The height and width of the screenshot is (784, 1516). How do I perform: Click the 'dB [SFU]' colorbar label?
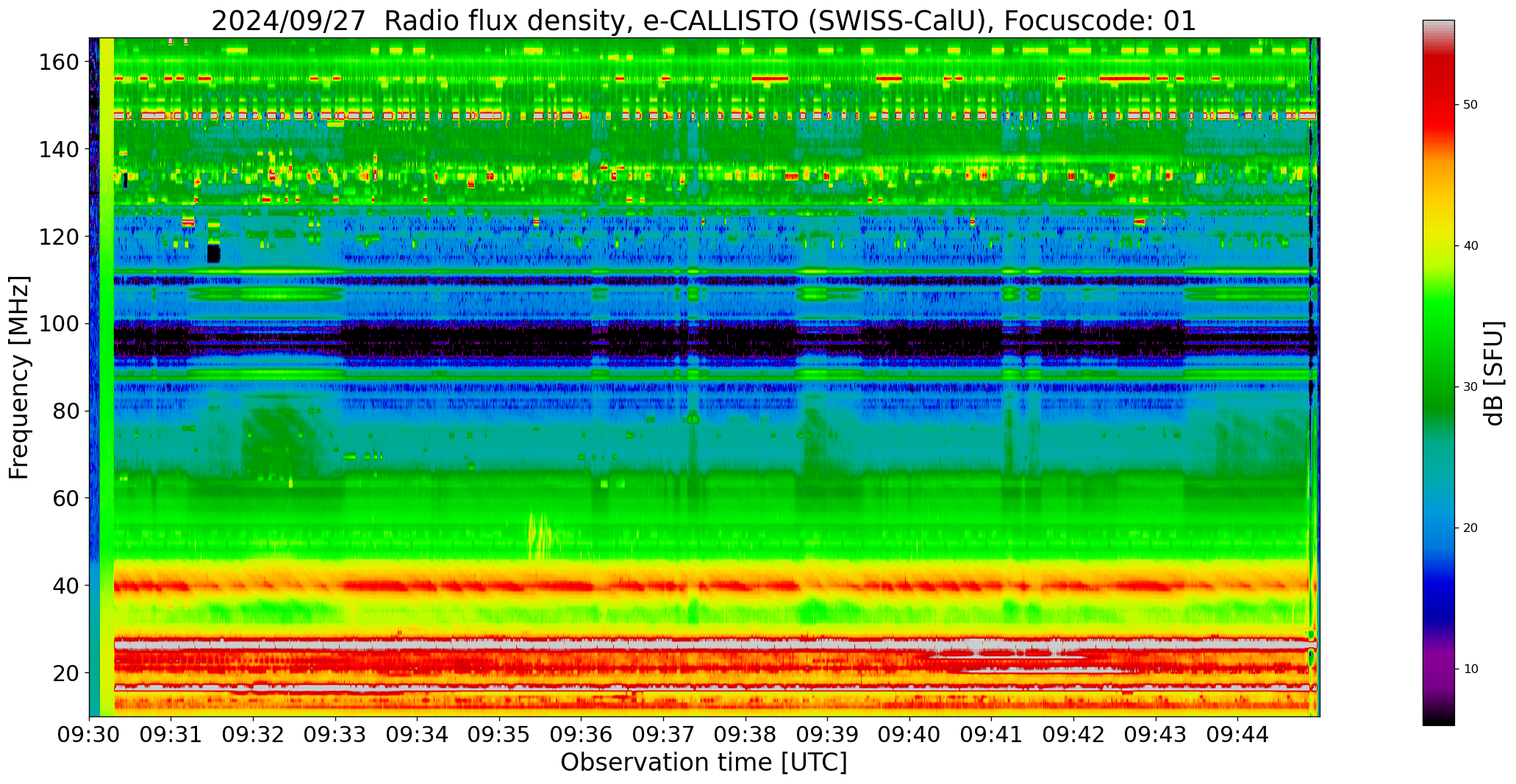coord(1494,373)
